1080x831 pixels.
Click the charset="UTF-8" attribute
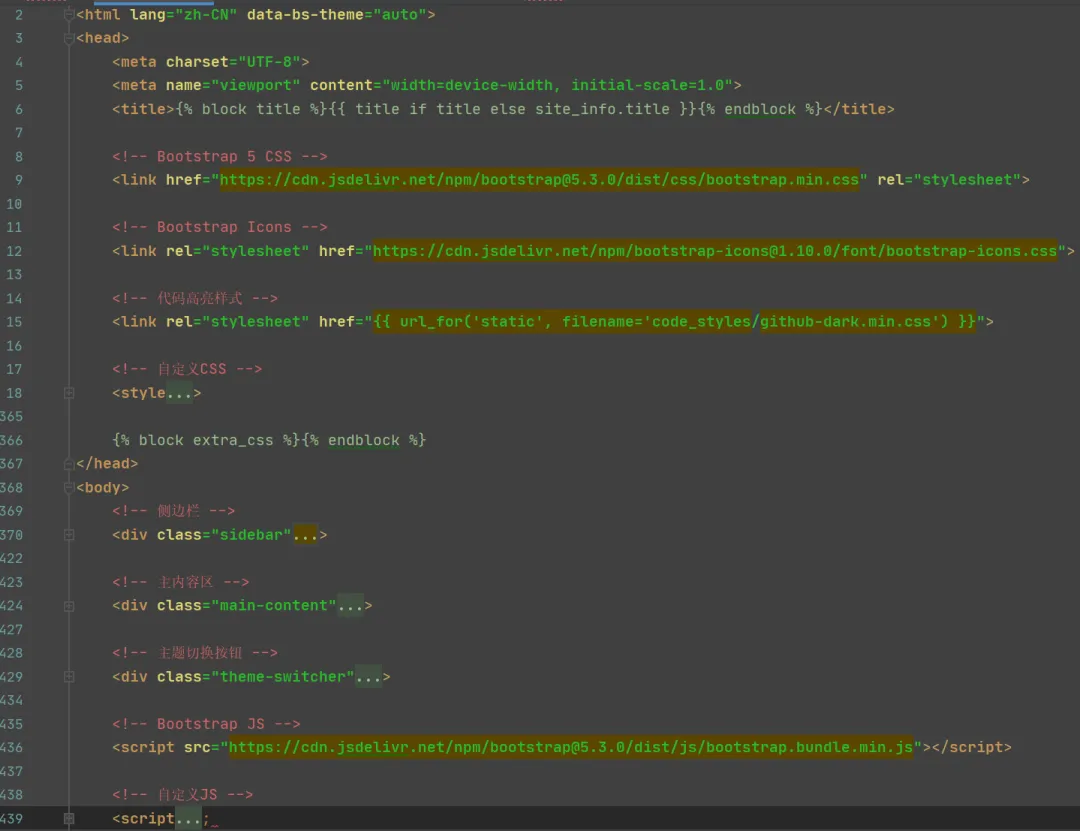(233, 62)
